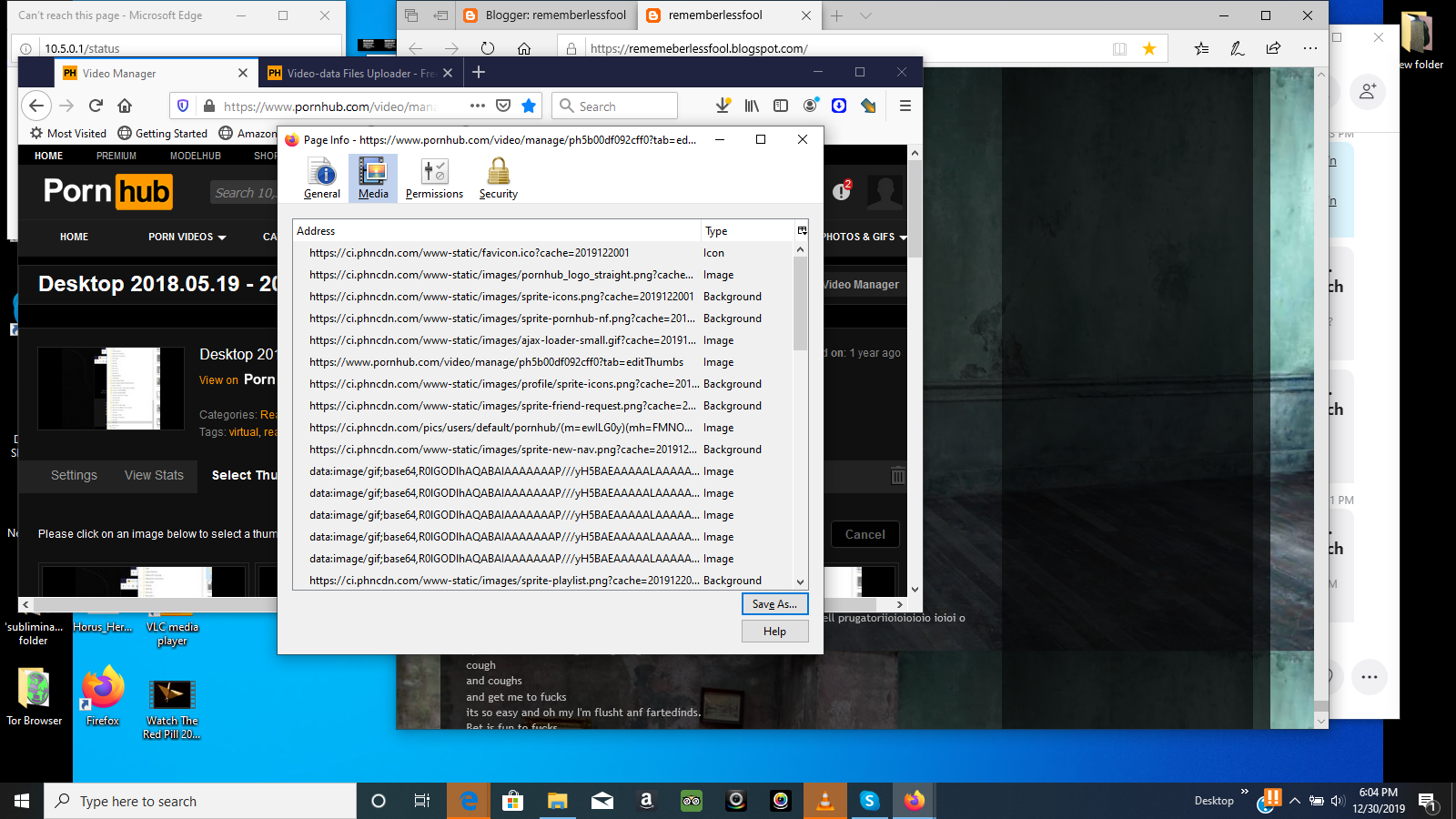This screenshot has height=819, width=1456.
Task: Select the ajax-loader-small.gif row
Action: point(543,340)
